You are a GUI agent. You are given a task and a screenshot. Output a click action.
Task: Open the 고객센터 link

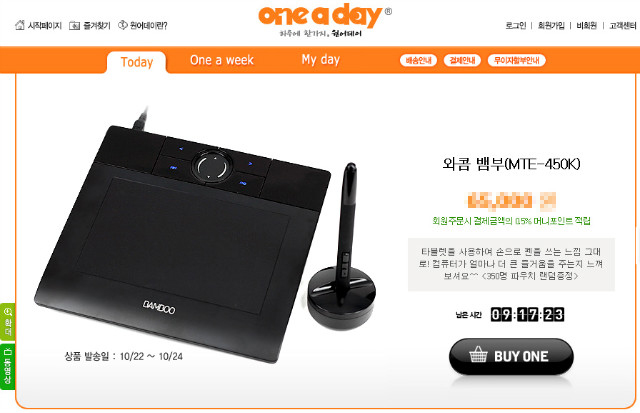pyautogui.click(x=622, y=26)
